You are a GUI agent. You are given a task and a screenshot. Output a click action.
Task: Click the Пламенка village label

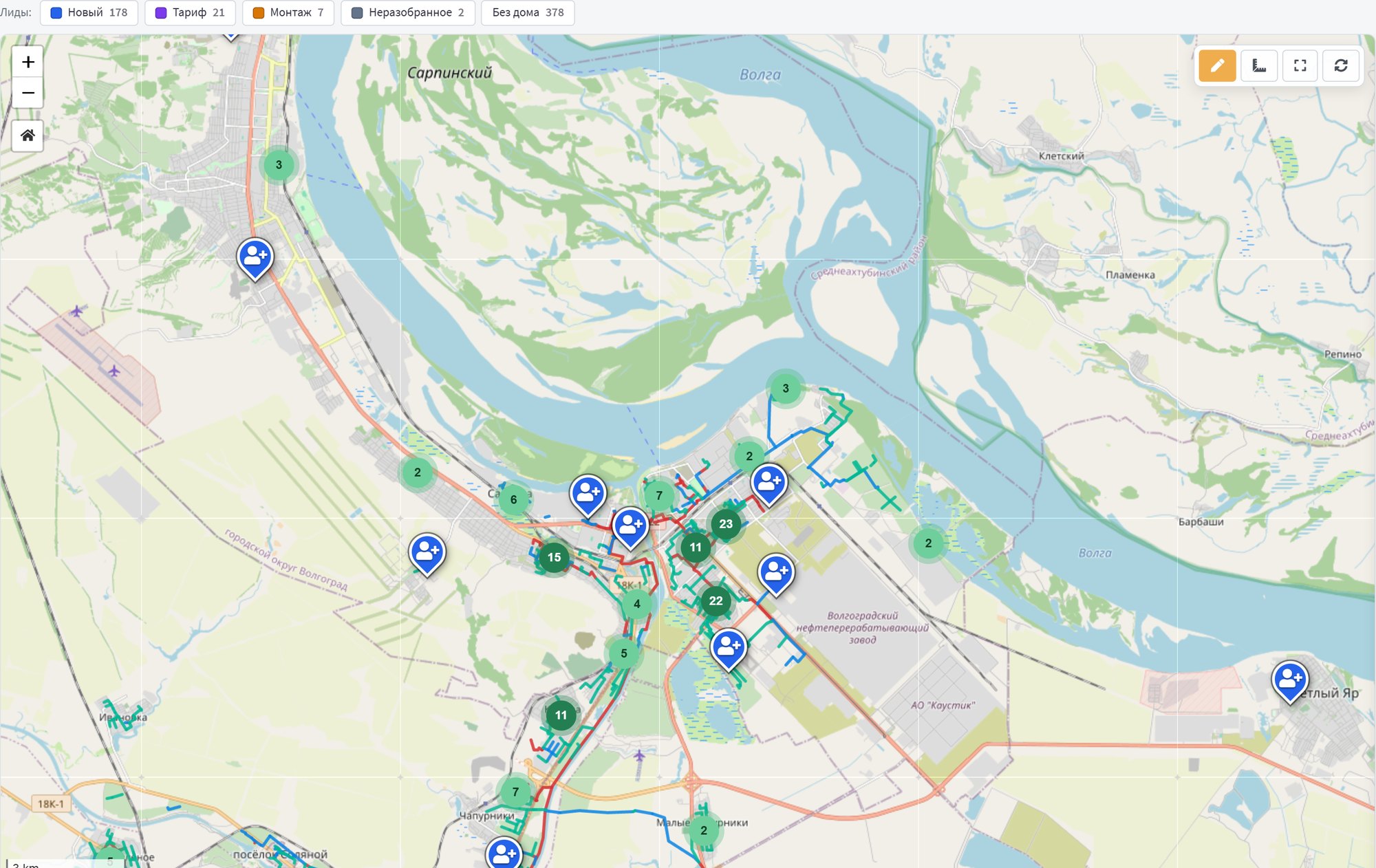[x=1130, y=275]
